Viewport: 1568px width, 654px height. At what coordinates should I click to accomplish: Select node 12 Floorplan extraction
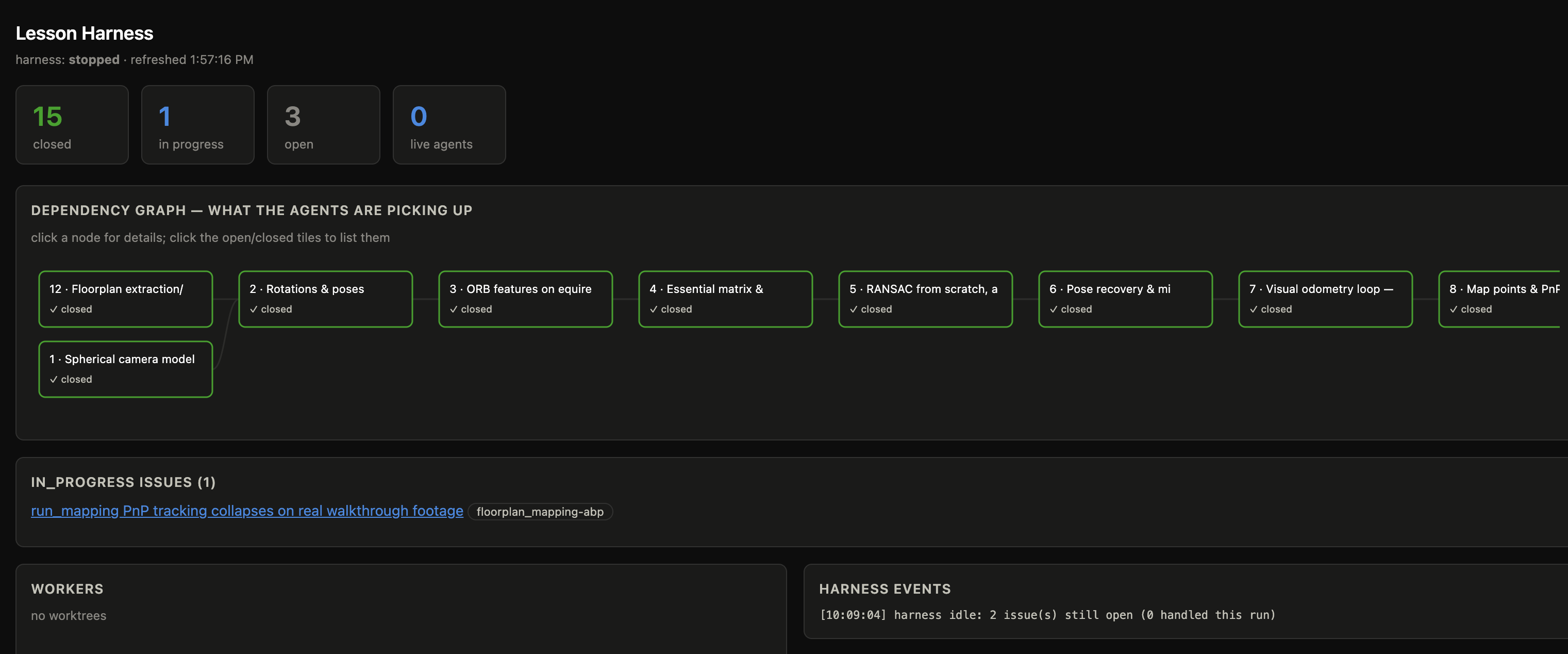click(125, 299)
